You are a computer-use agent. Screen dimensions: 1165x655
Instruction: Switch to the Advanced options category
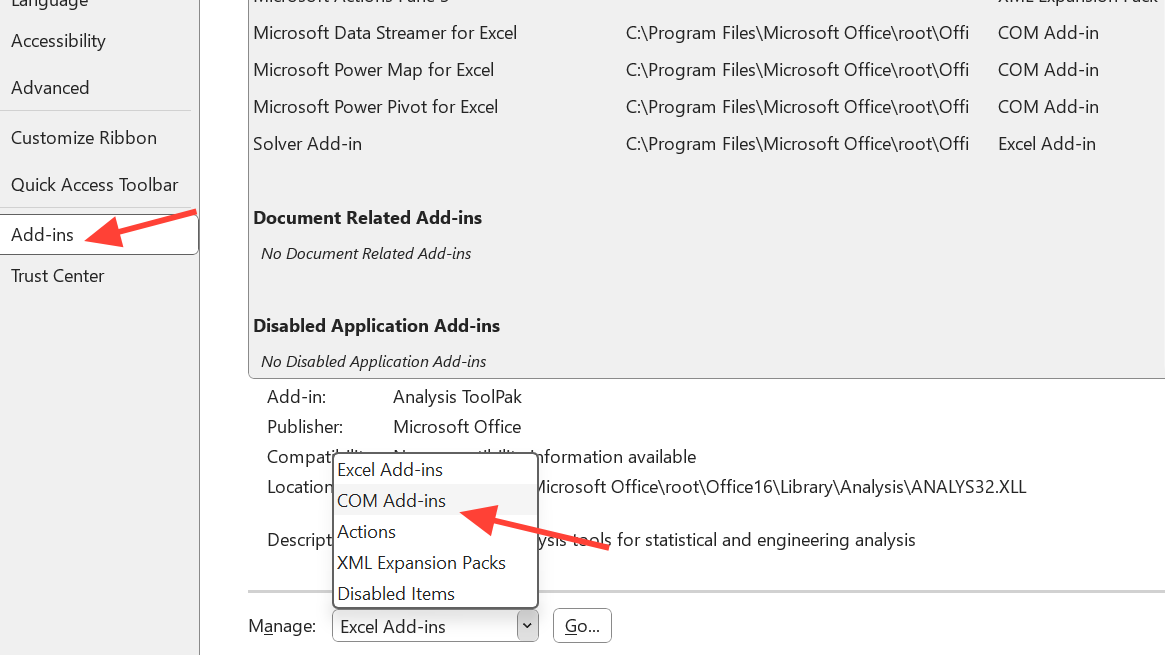click(50, 88)
